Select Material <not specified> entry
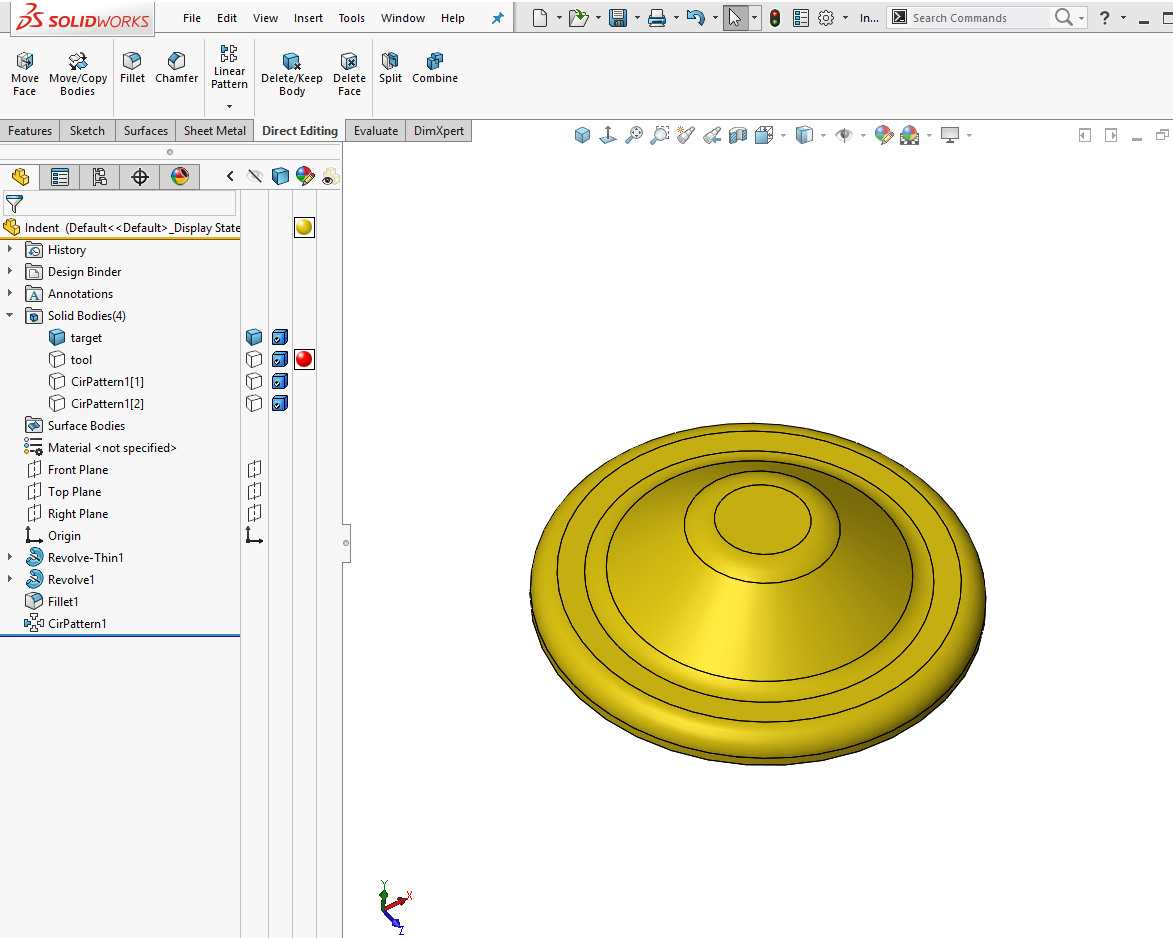1173x938 pixels. [x=100, y=447]
